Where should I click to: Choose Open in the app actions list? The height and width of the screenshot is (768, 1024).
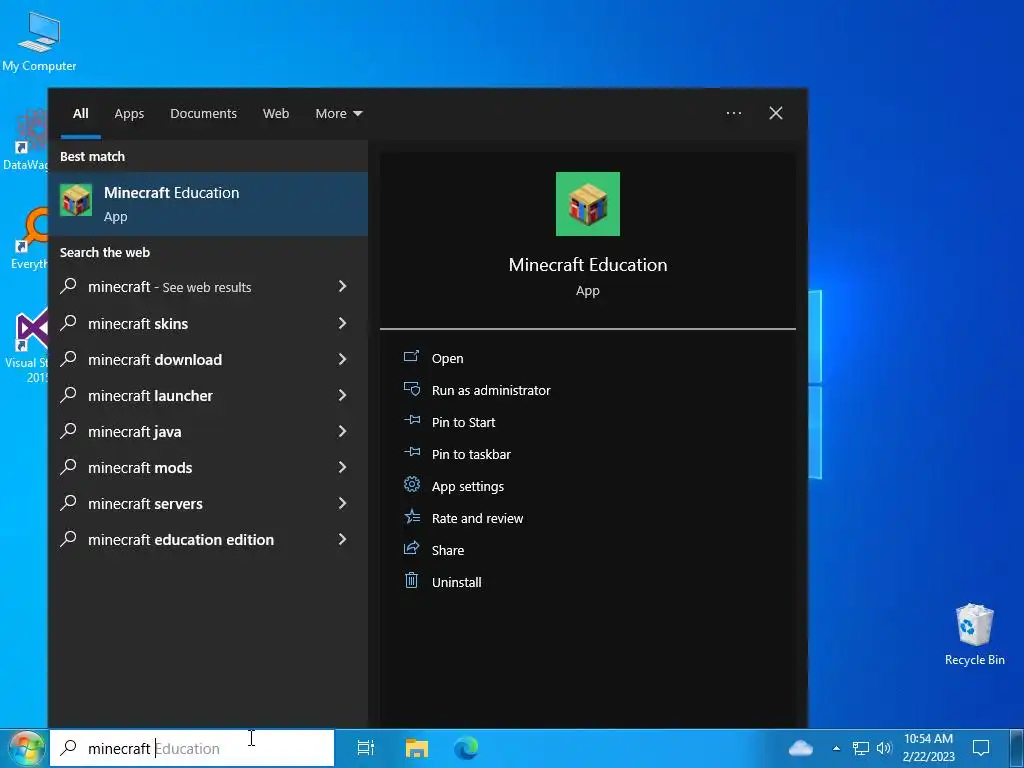[447, 359]
